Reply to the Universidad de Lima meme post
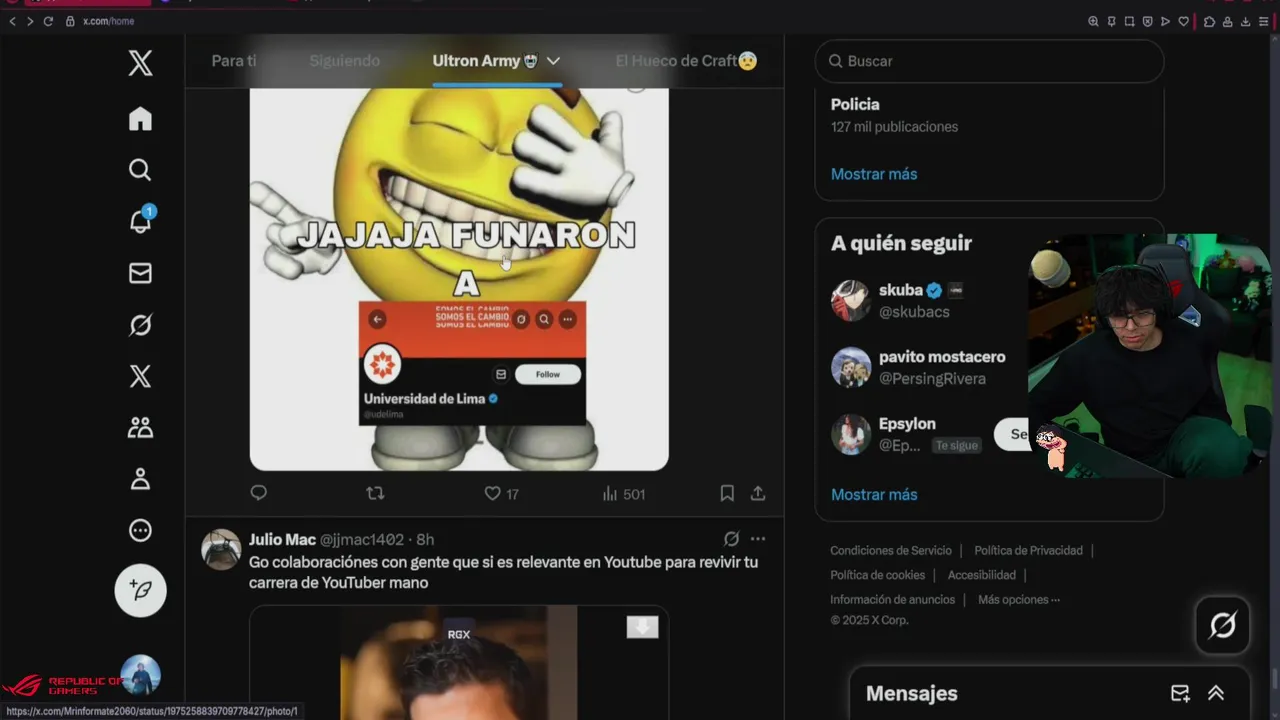This screenshot has width=1280, height=720. (258, 493)
